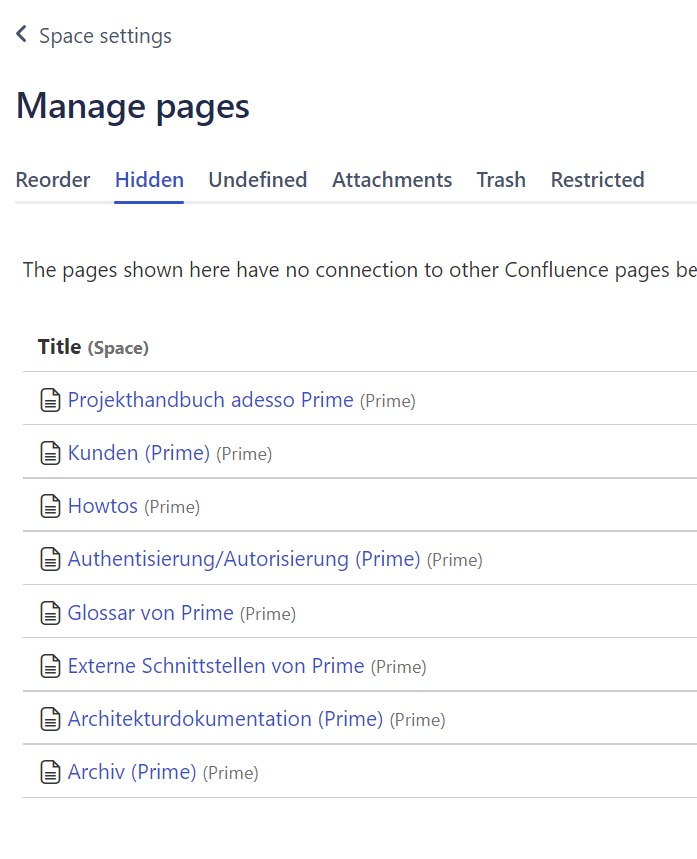Open Glossar von Prime page link

tap(150, 612)
